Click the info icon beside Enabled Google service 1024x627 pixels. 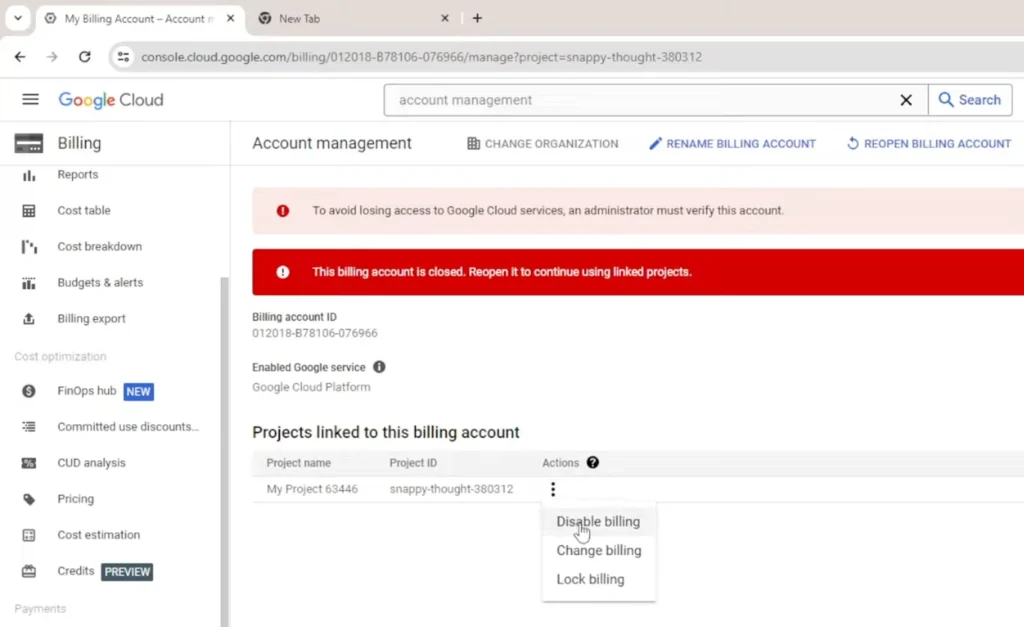[379, 367]
